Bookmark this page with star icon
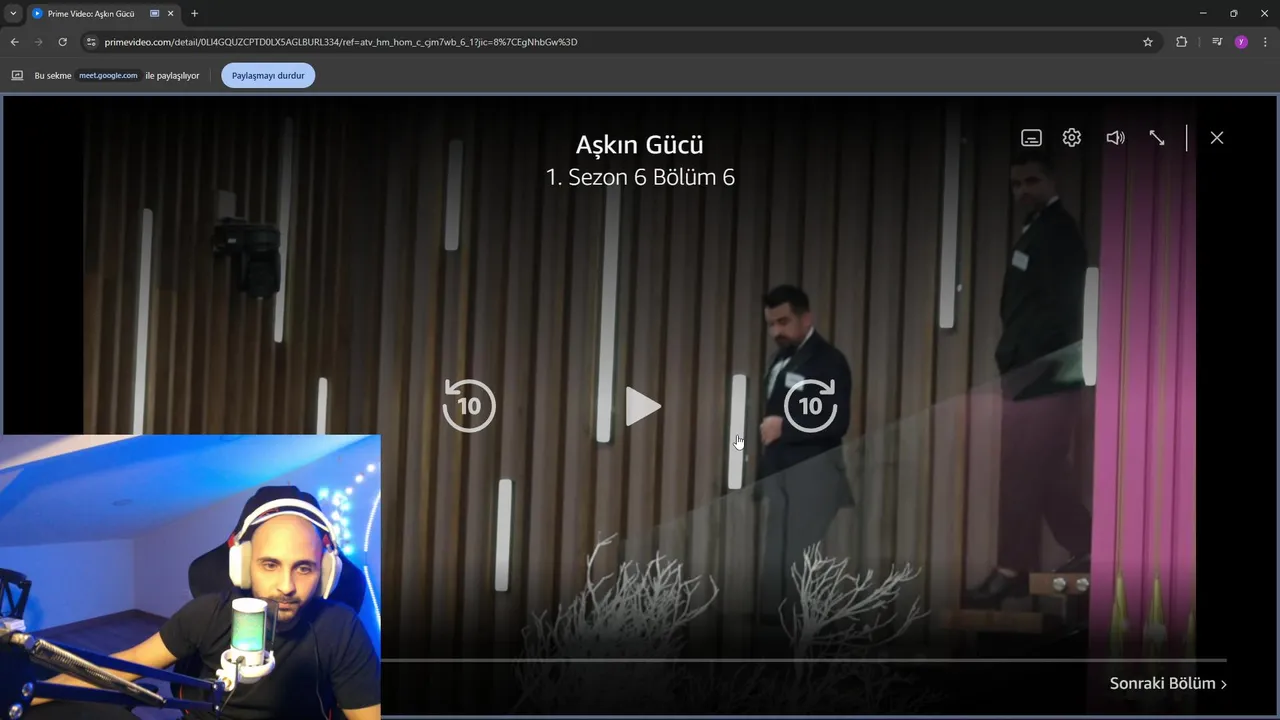Screen dimensions: 1280x720 tap(1148, 42)
